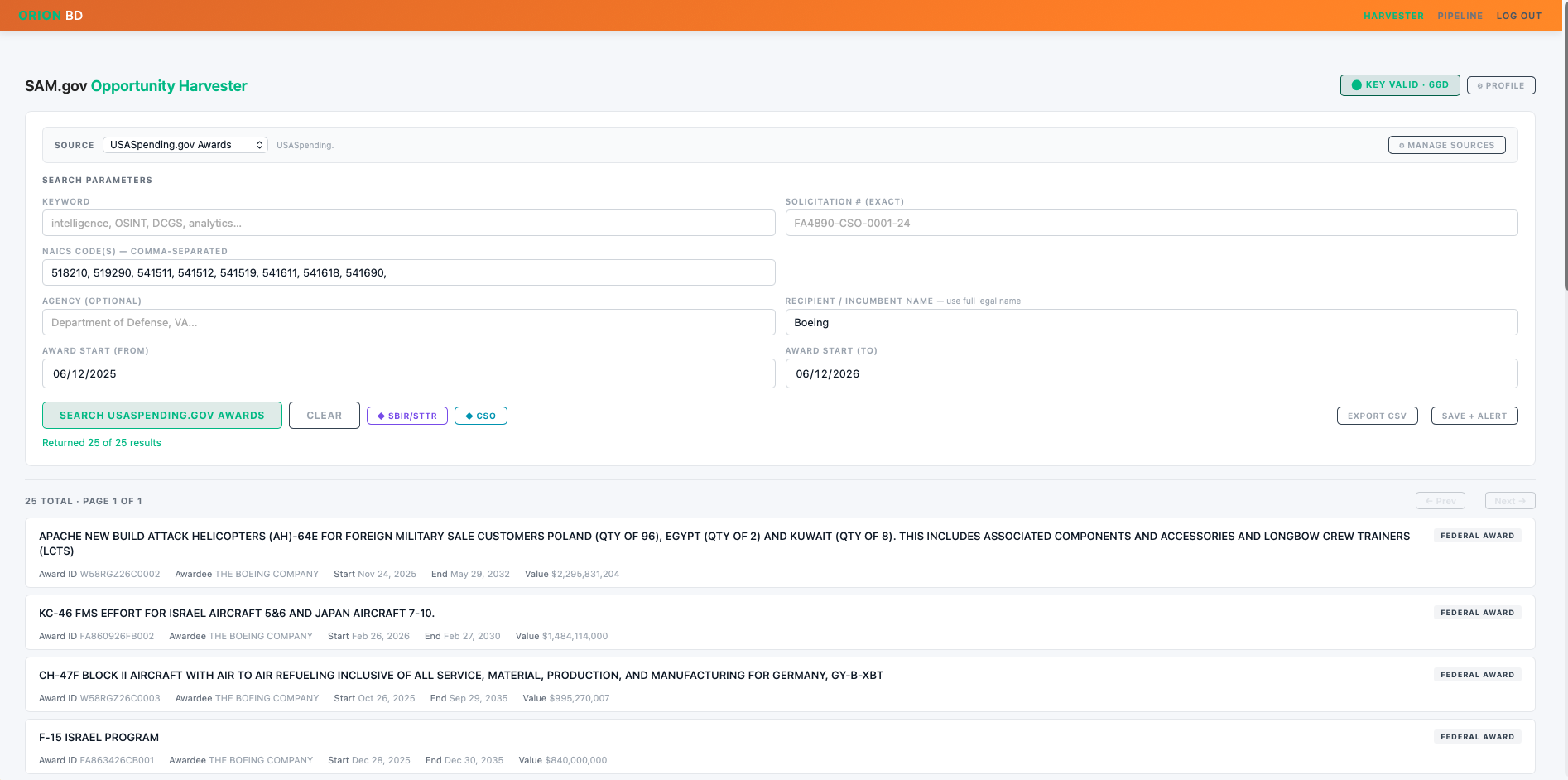Open the Source dropdown USASpending.gov Awards

[x=185, y=145]
